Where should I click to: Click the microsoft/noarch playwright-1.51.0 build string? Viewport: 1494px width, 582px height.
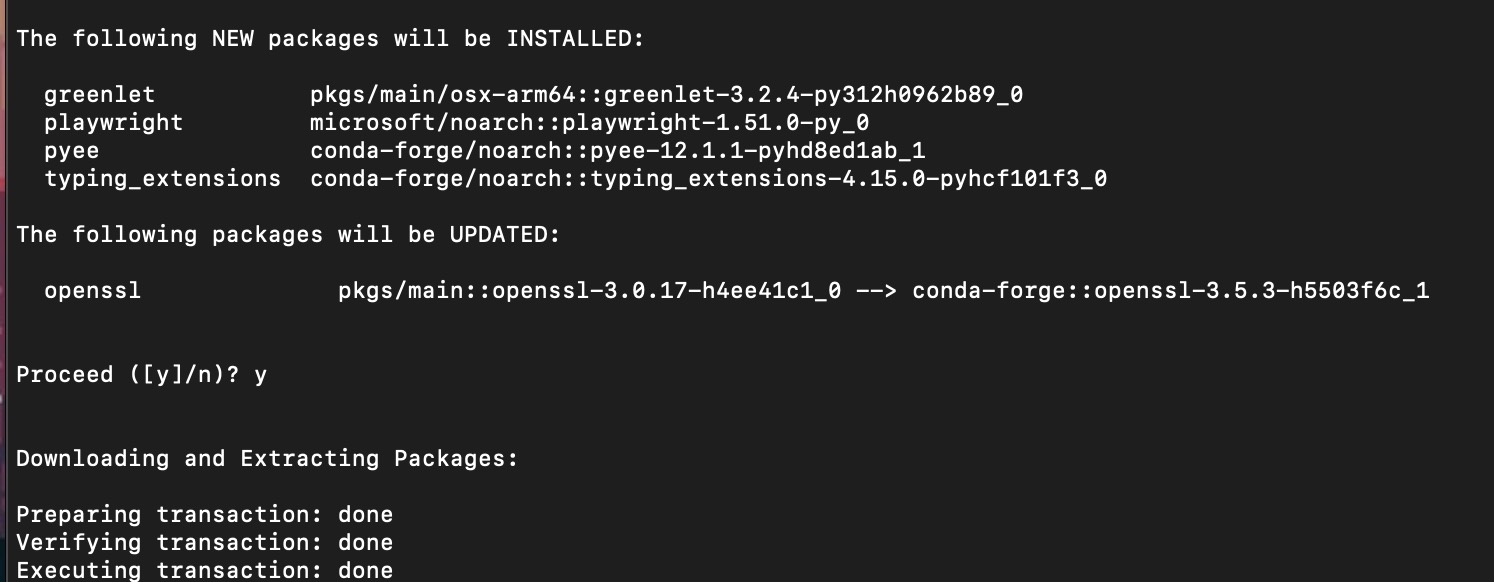coord(589,123)
